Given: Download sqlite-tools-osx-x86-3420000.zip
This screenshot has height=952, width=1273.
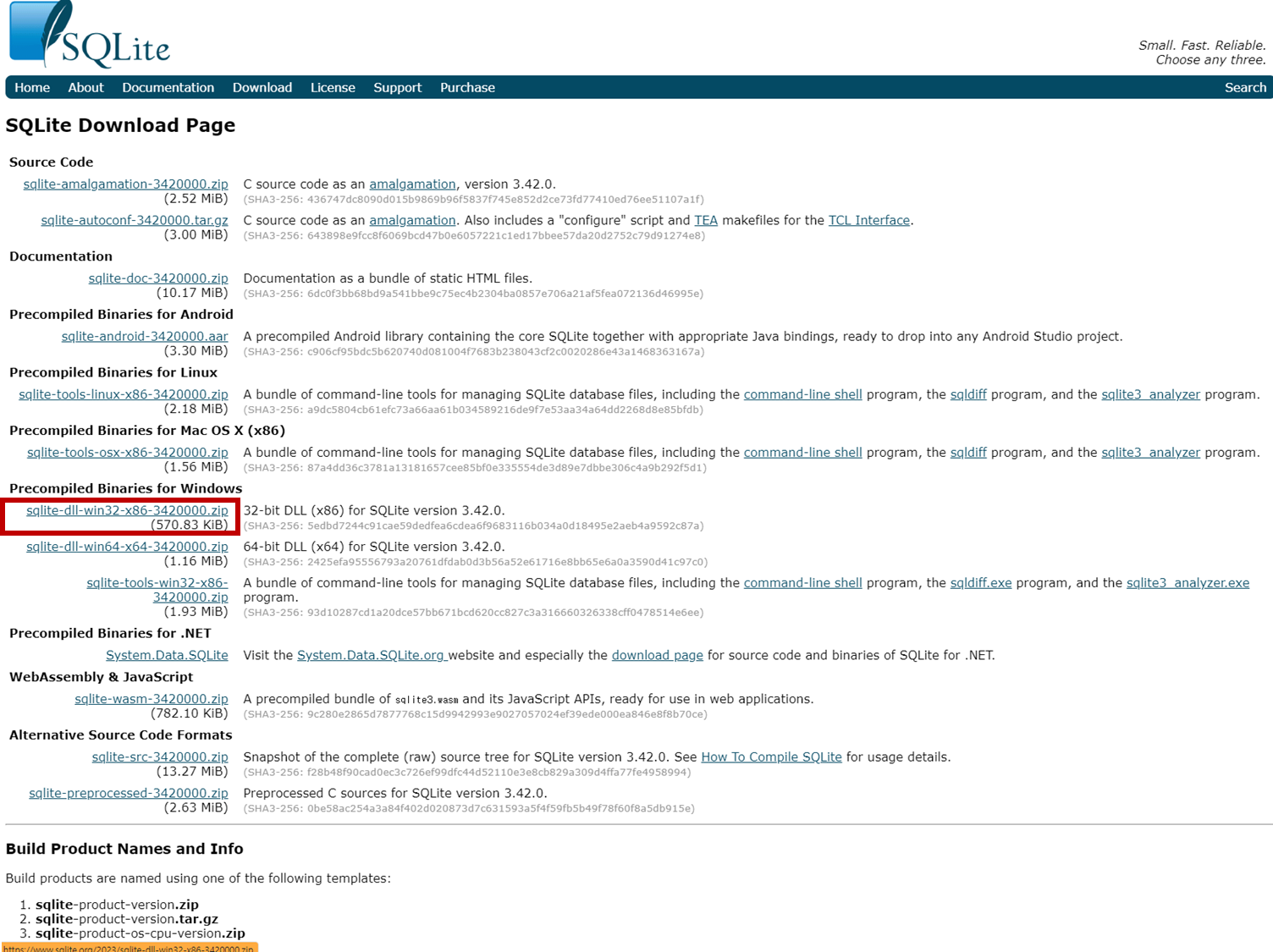Looking at the screenshot, I should [x=128, y=452].
